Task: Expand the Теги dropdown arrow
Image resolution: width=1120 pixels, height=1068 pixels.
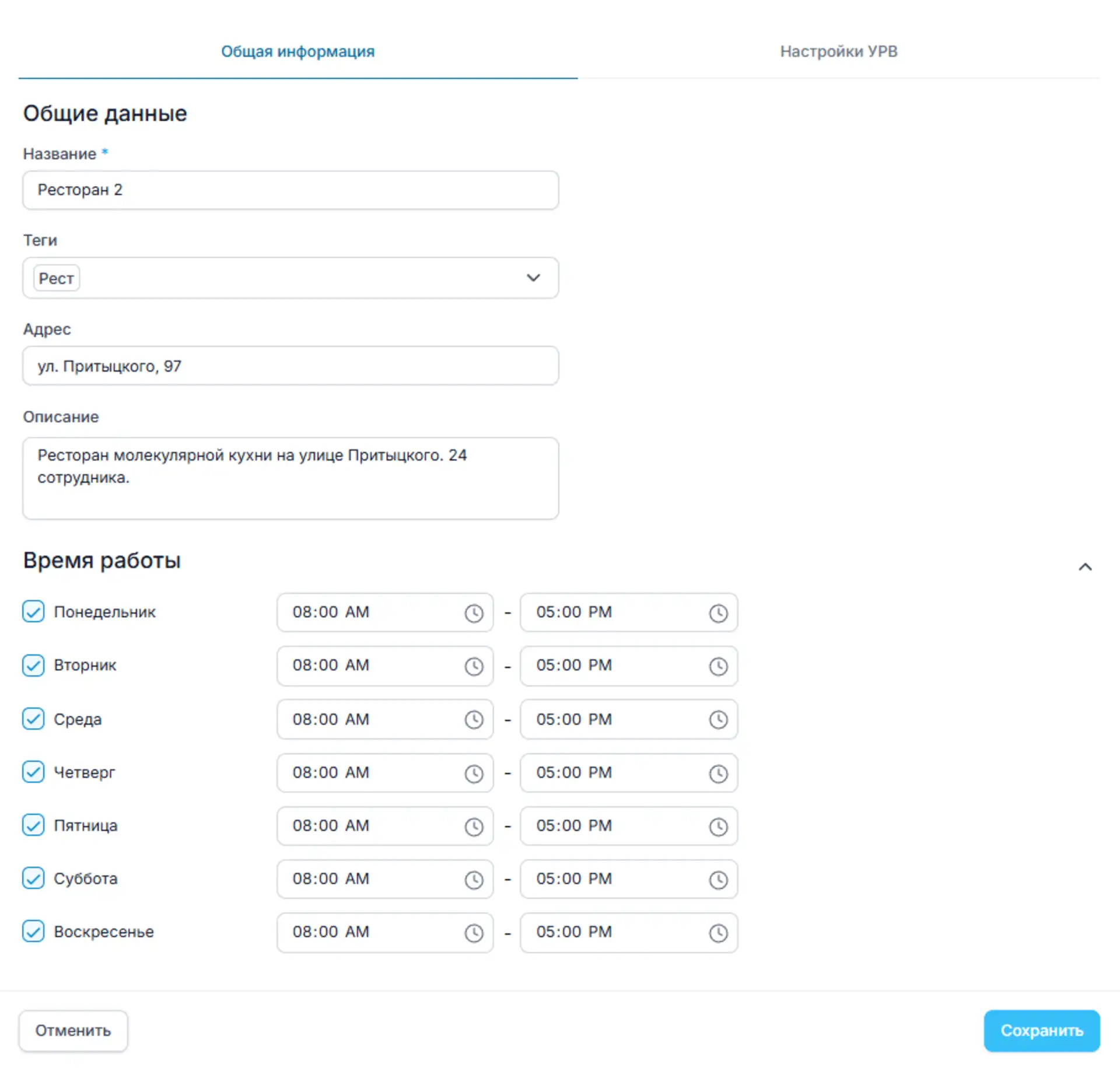Action: (533, 278)
